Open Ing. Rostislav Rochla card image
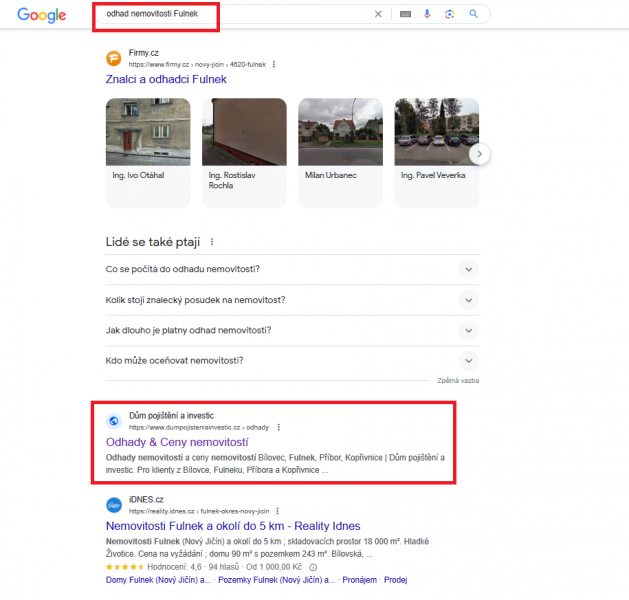The width and height of the screenshot is (629, 600). [244, 132]
